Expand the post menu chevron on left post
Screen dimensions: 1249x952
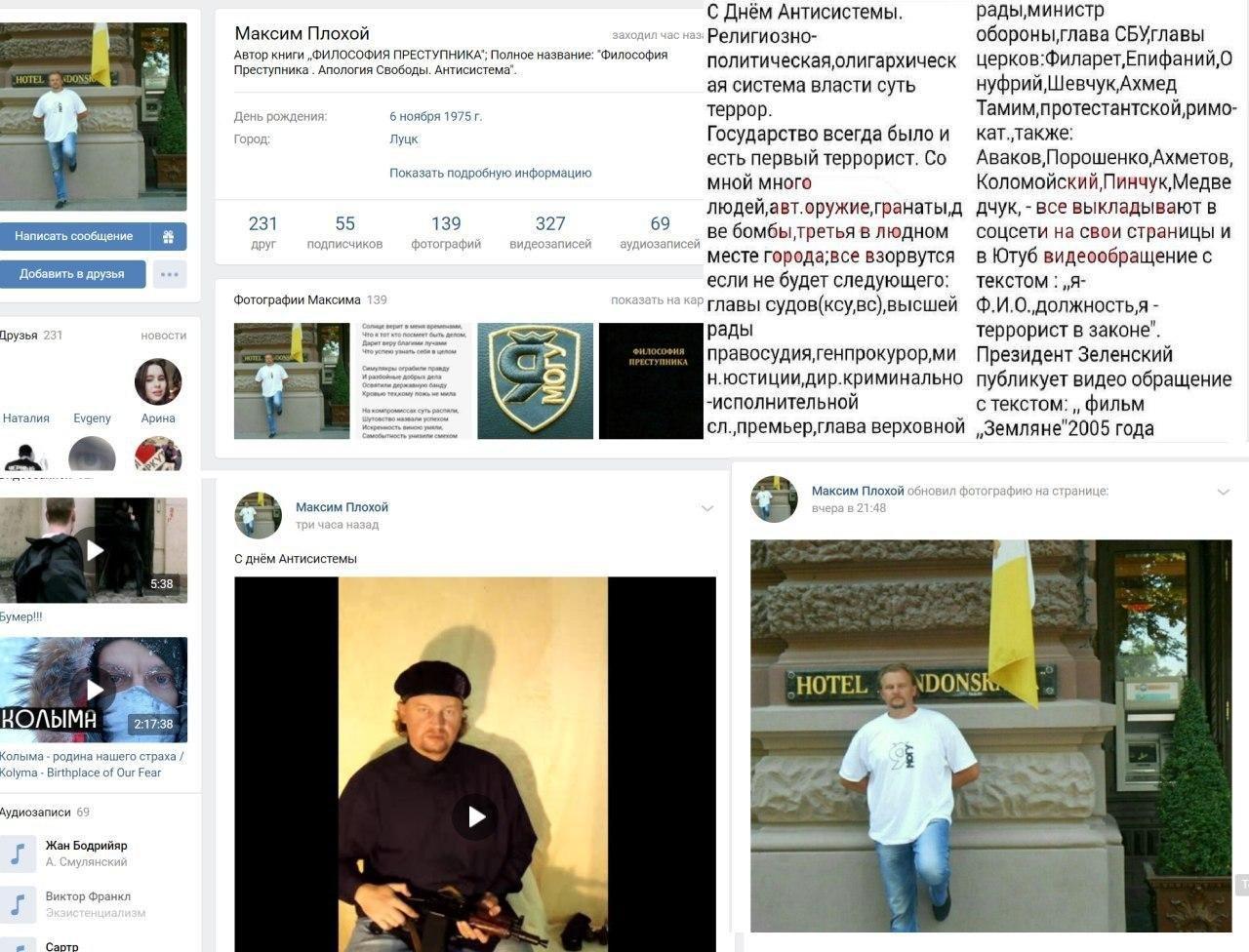point(707,508)
